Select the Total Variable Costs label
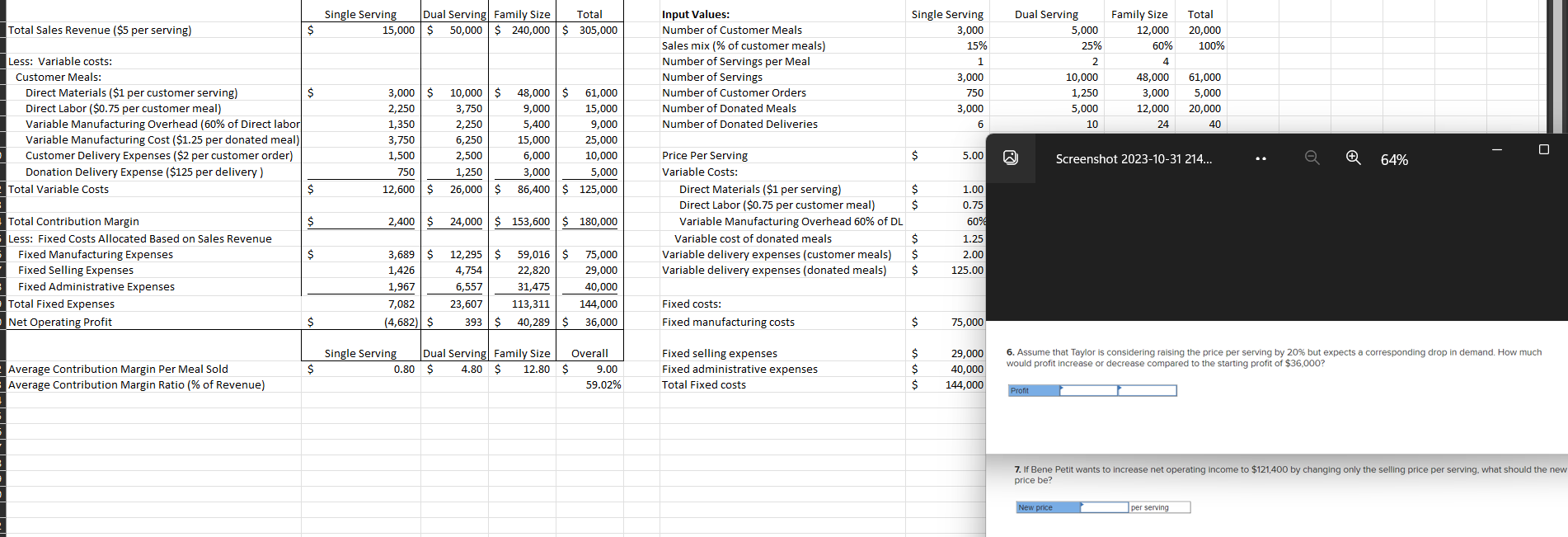Viewport: 1568px width, 537px height. point(59,190)
